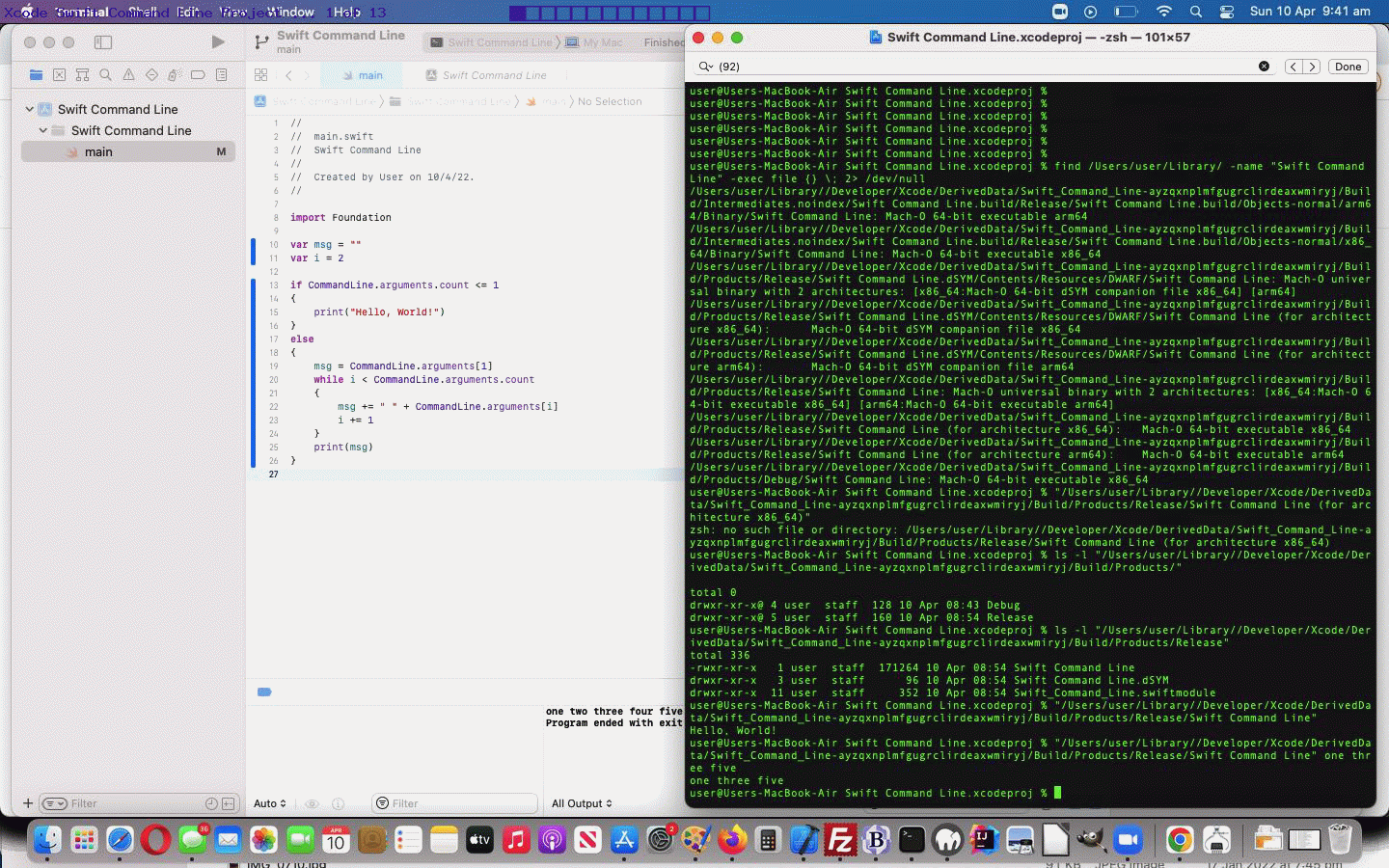Go forward with editor forward chevron
Image resolution: width=1389 pixels, height=868 pixels.
tap(307, 74)
